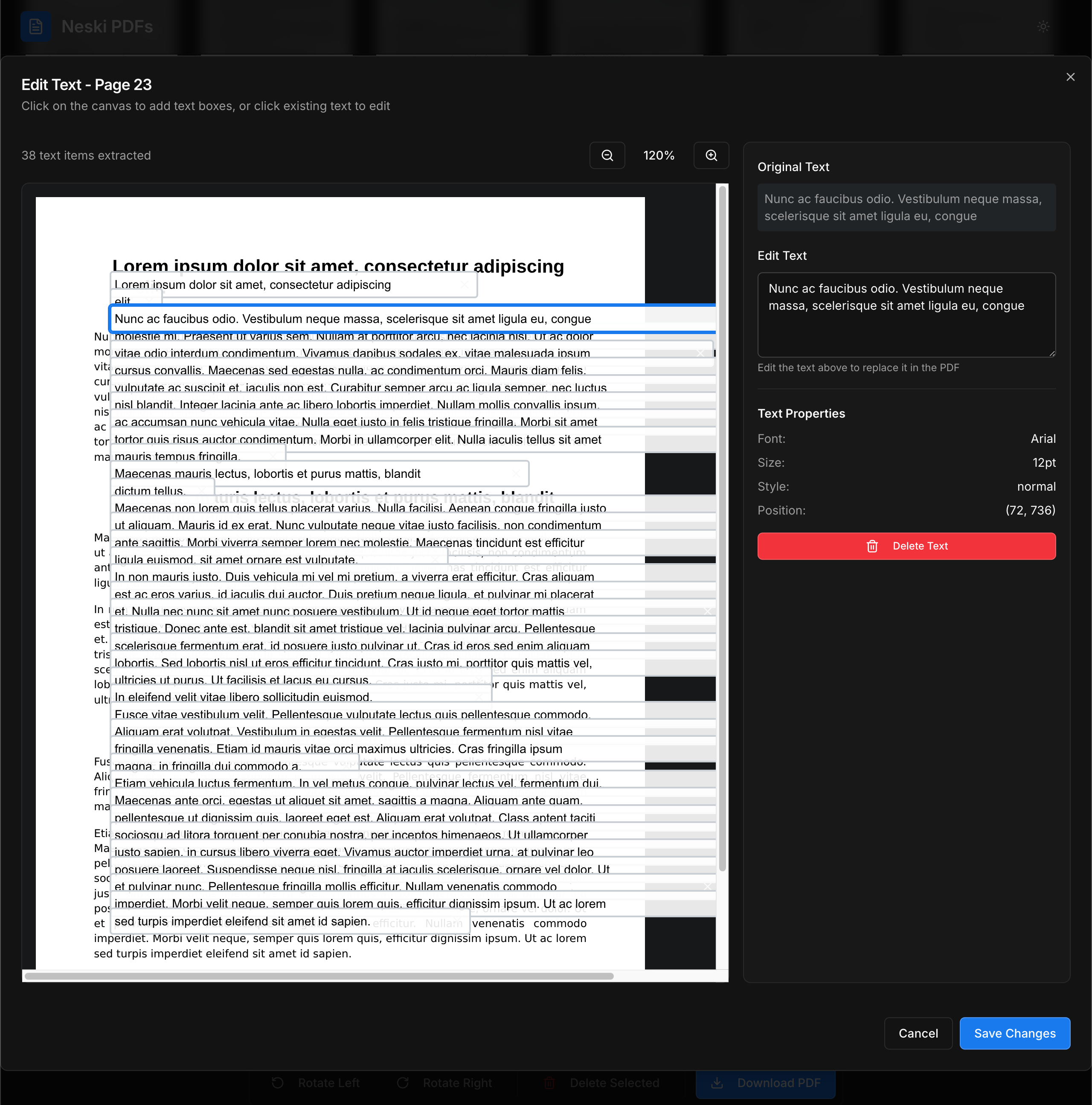Remove the Lorem ipsum text box
Image resolution: width=1092 pixels, height=1105 pixels.
pyautogui.click(x=465, y=284)
